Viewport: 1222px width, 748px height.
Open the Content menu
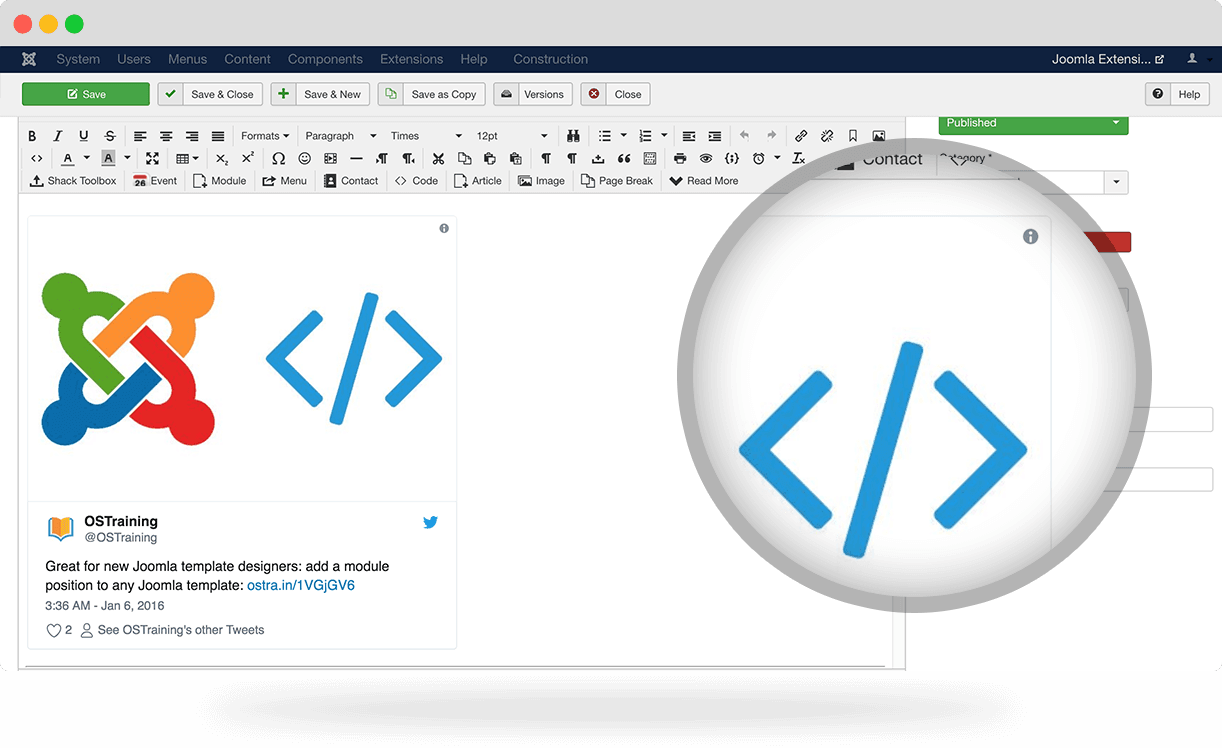pos(248,59)
